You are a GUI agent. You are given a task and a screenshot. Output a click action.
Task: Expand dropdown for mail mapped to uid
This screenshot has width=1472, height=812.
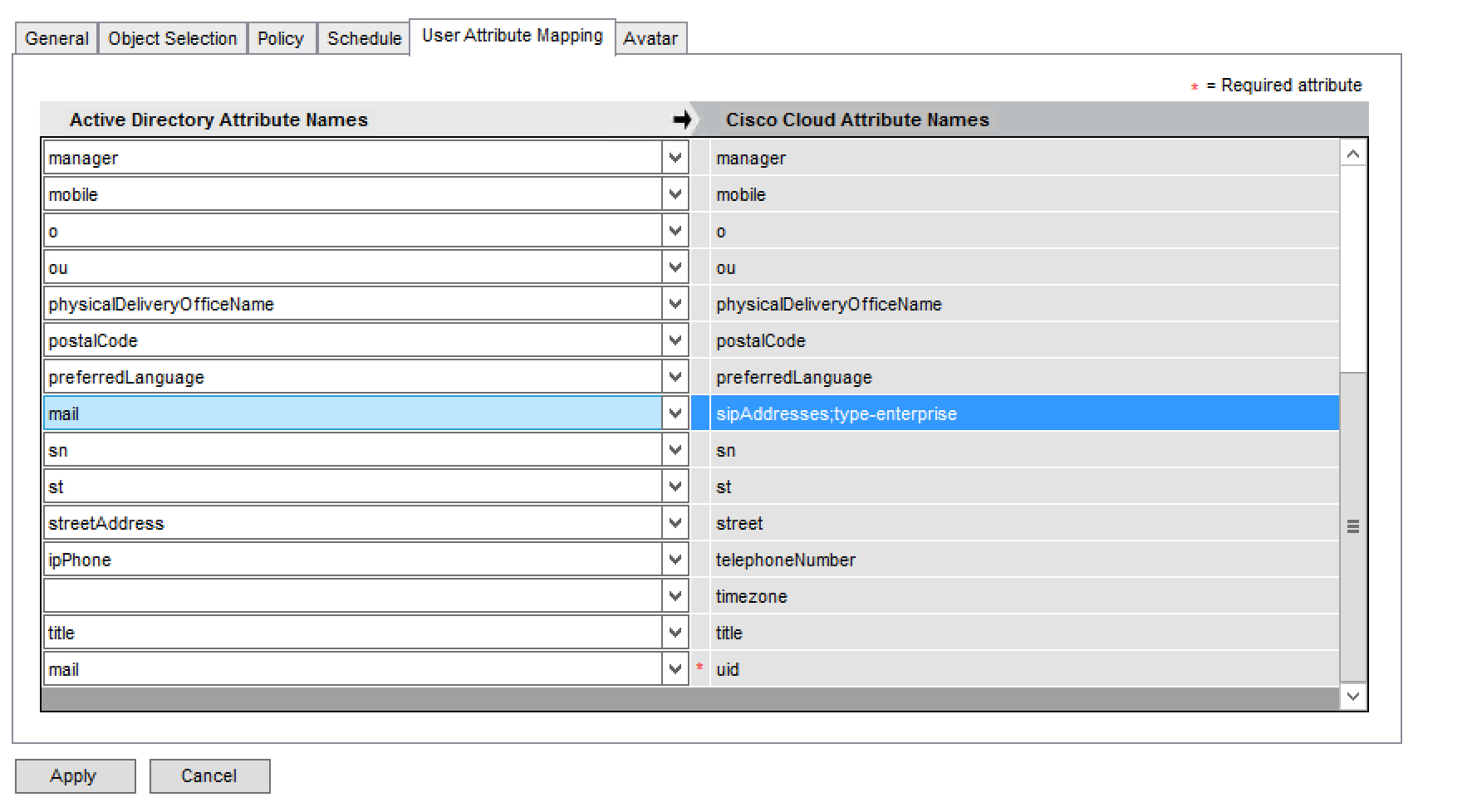[x=675, y=668]
